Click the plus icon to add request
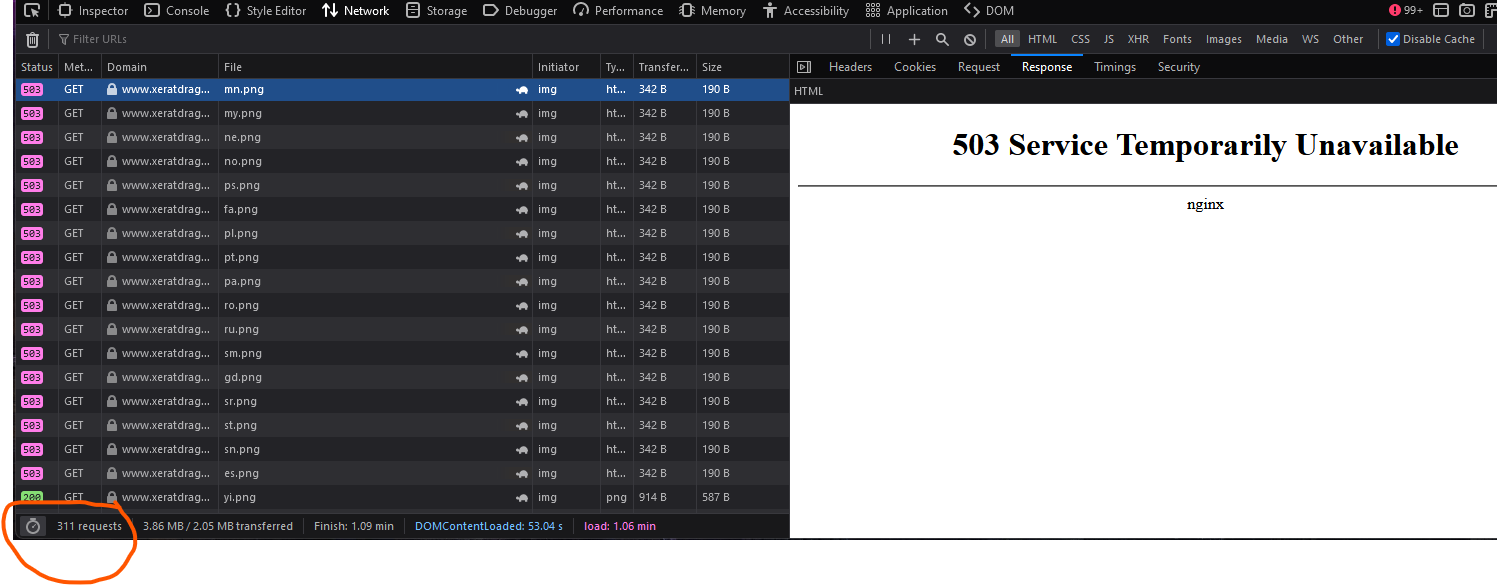The height and width of the screenshot is (585, 1497). (x=914, y=39)
